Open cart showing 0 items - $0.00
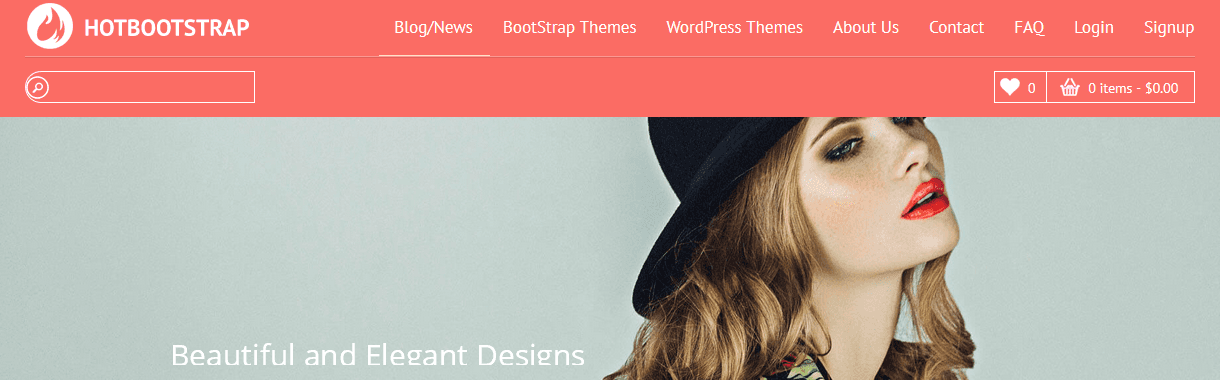1220x380 pixels. pos(1121,87)
